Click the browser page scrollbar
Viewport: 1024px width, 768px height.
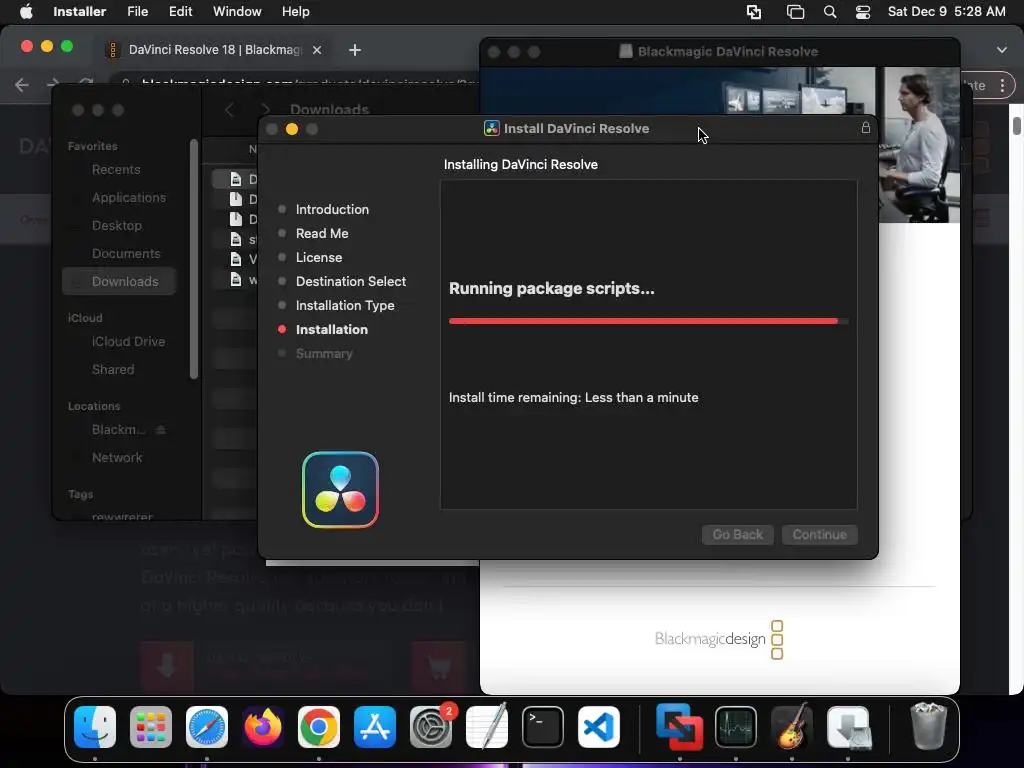tap(1017, 125)
